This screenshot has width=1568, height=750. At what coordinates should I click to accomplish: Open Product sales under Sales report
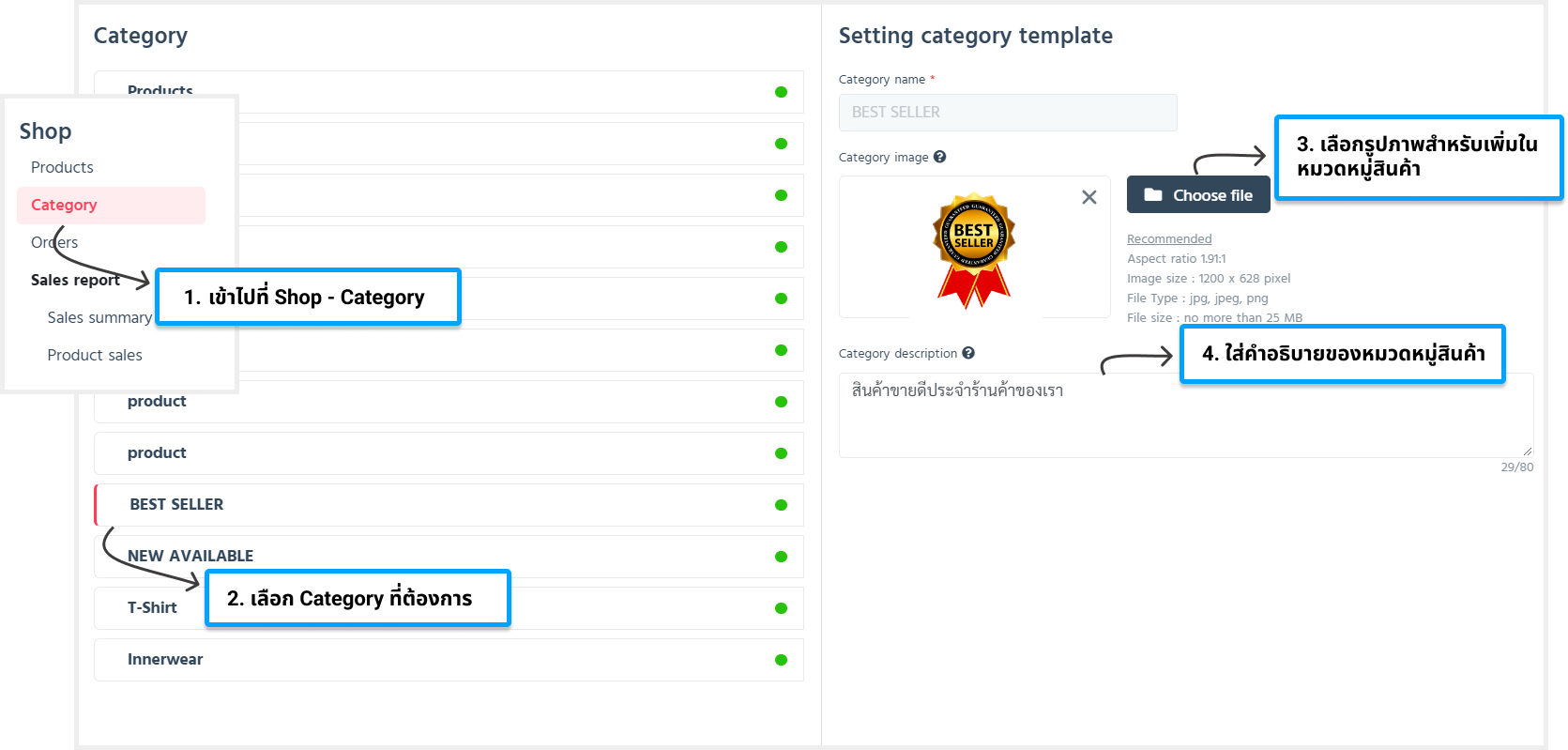click(x=95, y=355)
